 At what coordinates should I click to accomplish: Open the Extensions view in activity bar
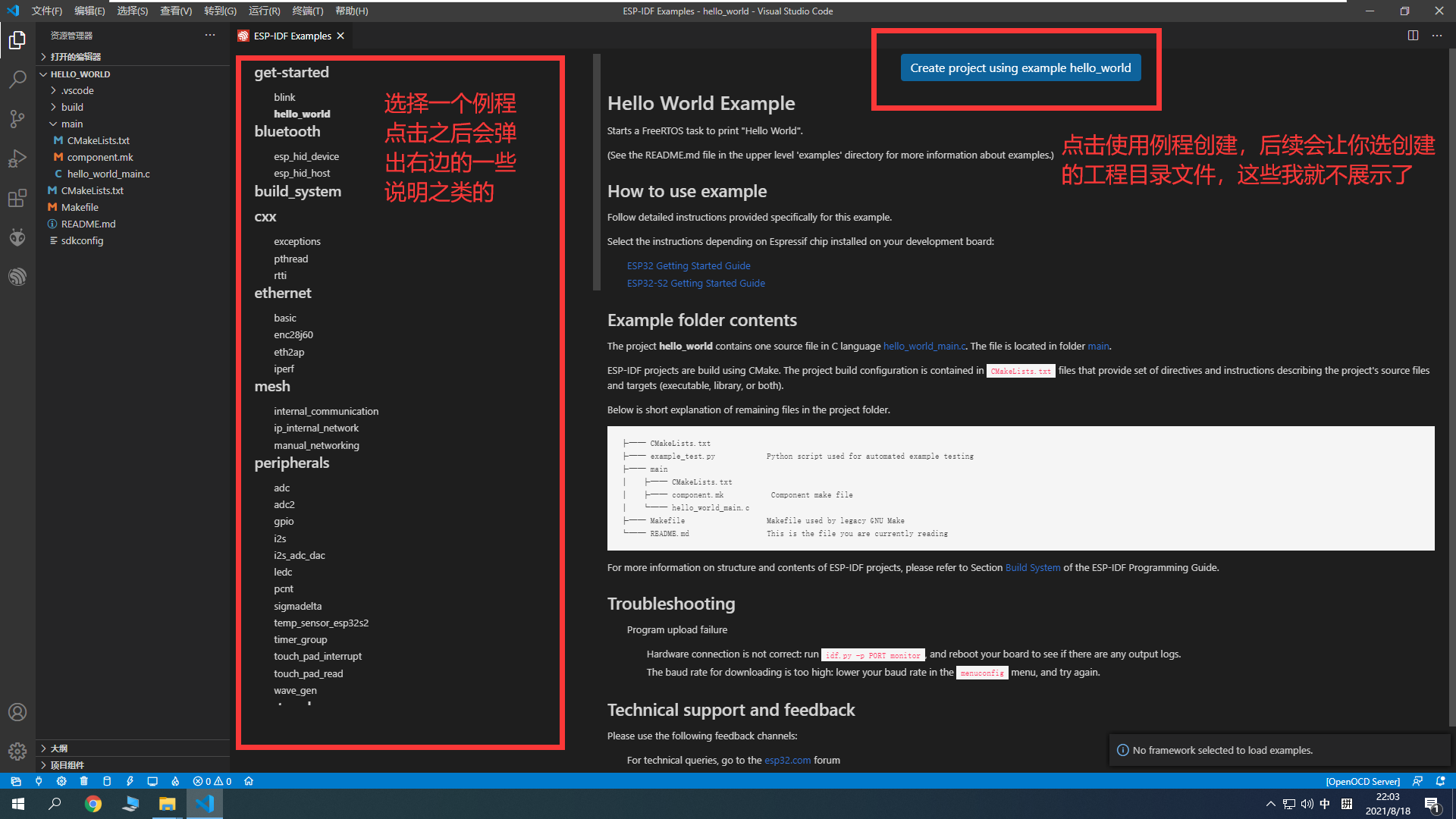pyautogui.click(x=17, y=199)
